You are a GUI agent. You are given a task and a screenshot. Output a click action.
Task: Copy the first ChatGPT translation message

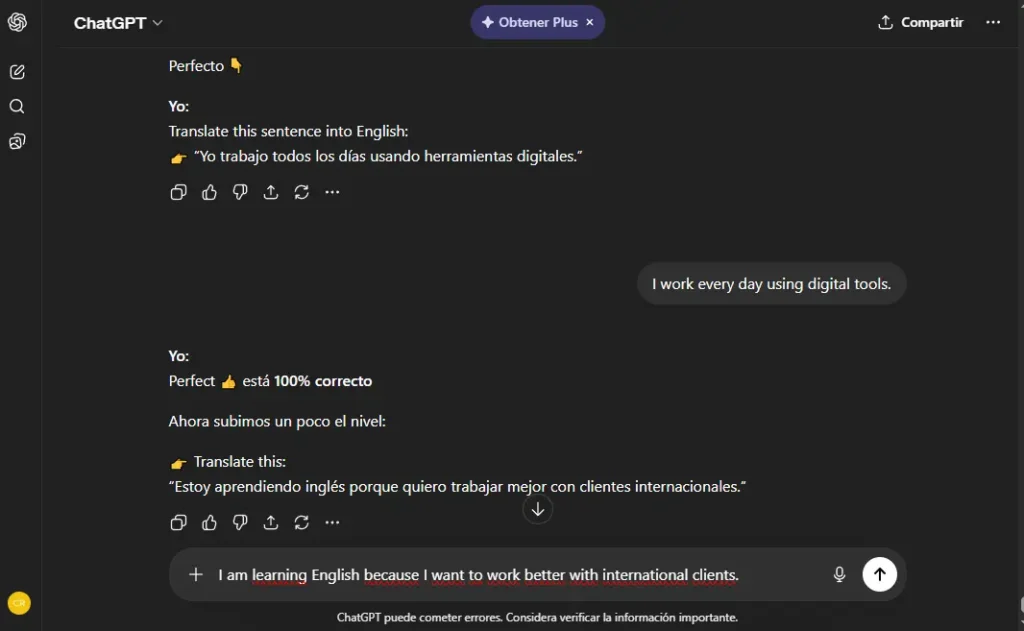coord(178,192)
